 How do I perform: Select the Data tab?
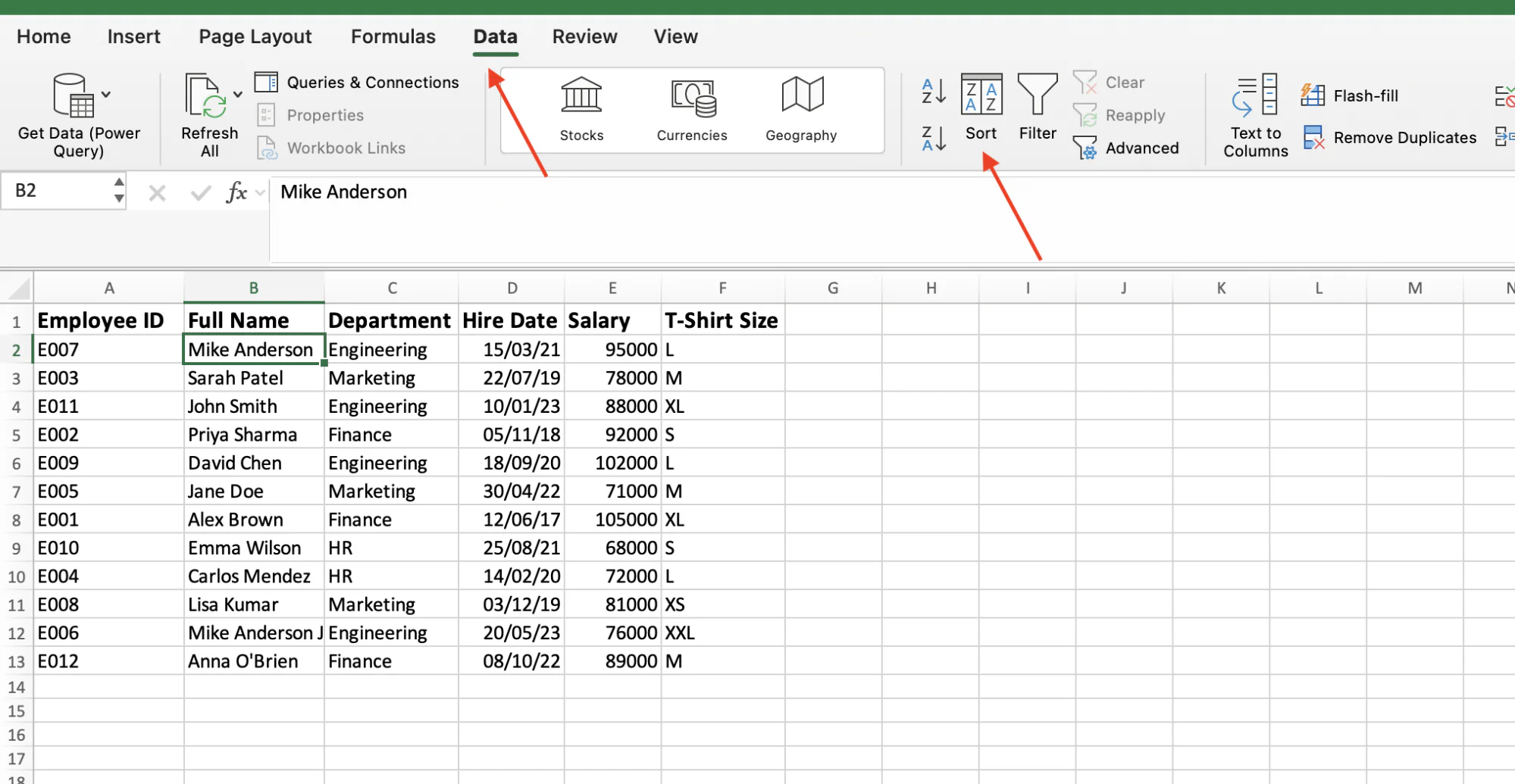(x=496, y=36)
